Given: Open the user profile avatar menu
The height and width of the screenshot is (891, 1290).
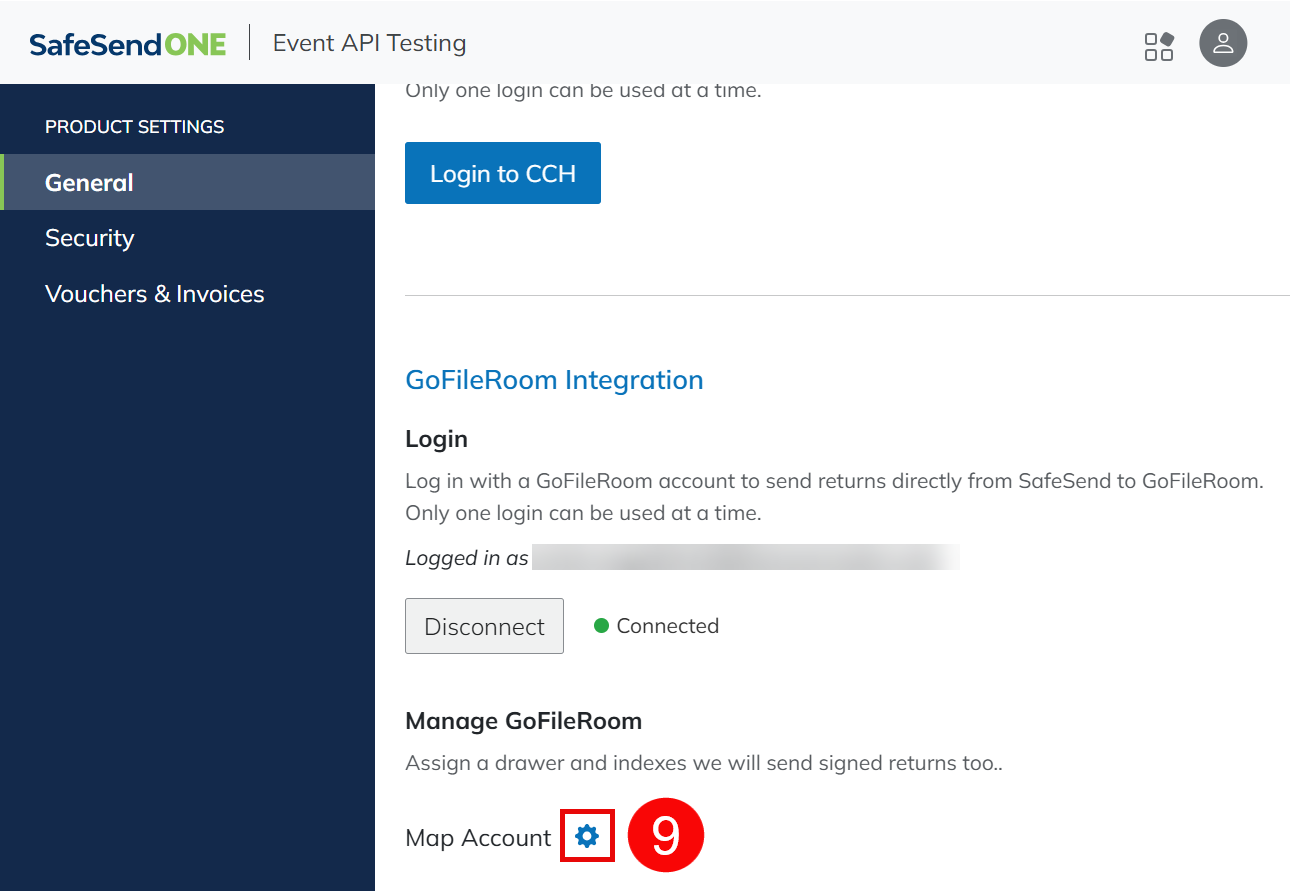Looking at the screenshot, I should pos(1222,44).
